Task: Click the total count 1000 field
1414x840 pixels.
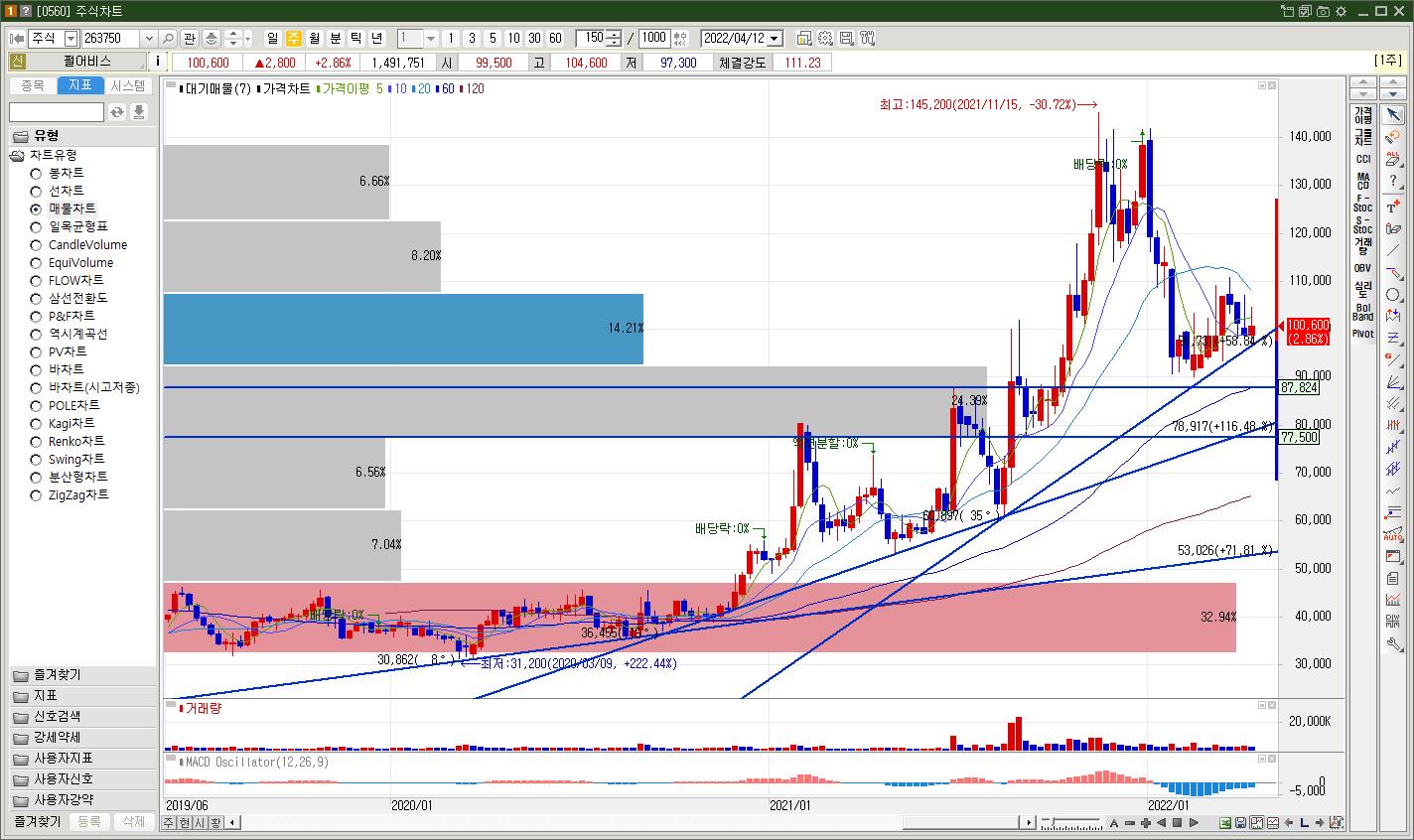Action: pyautogui.click(x=654, y=38)
